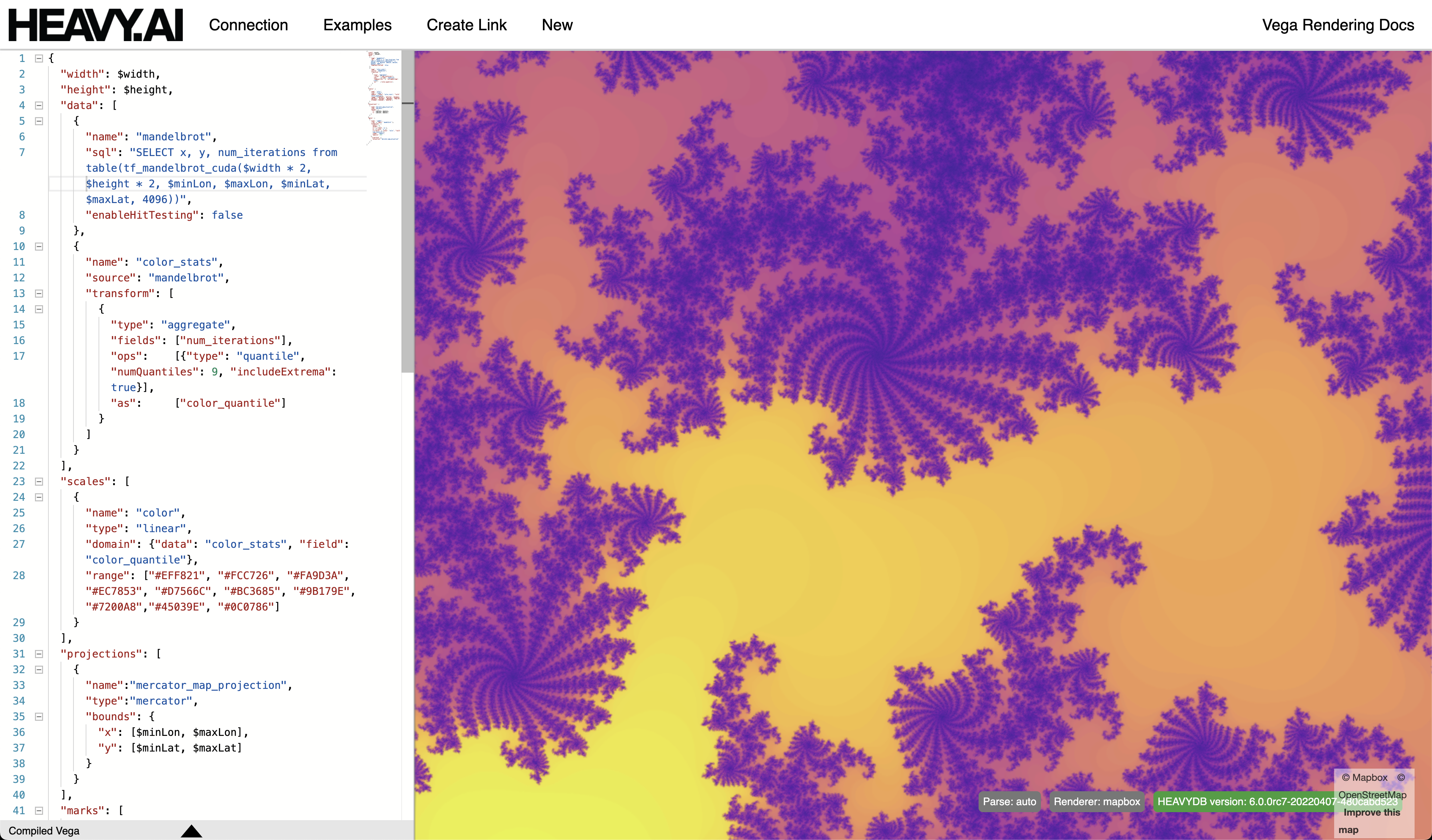Fold the color_stats object at line 10
Viewport: 1432px width, 840px height.
click(x=39, y=247)
